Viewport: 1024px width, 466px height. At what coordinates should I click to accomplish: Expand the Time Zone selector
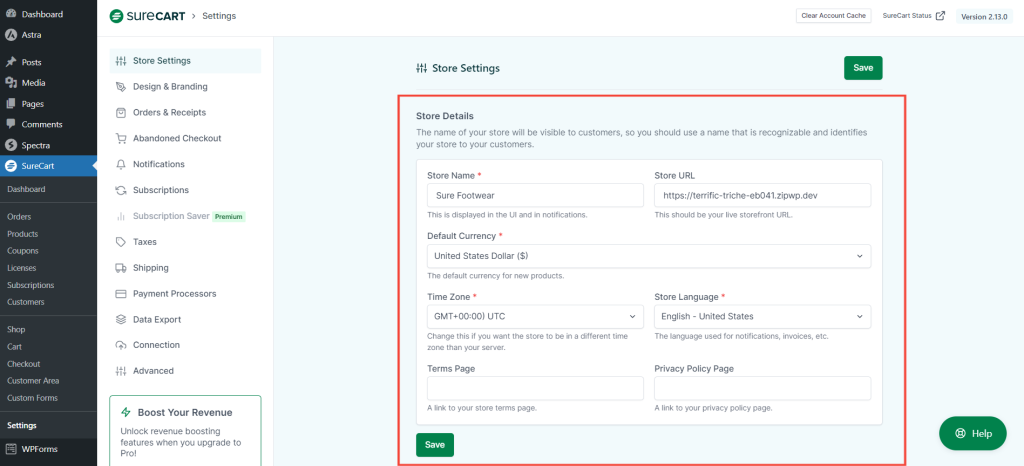534,317
